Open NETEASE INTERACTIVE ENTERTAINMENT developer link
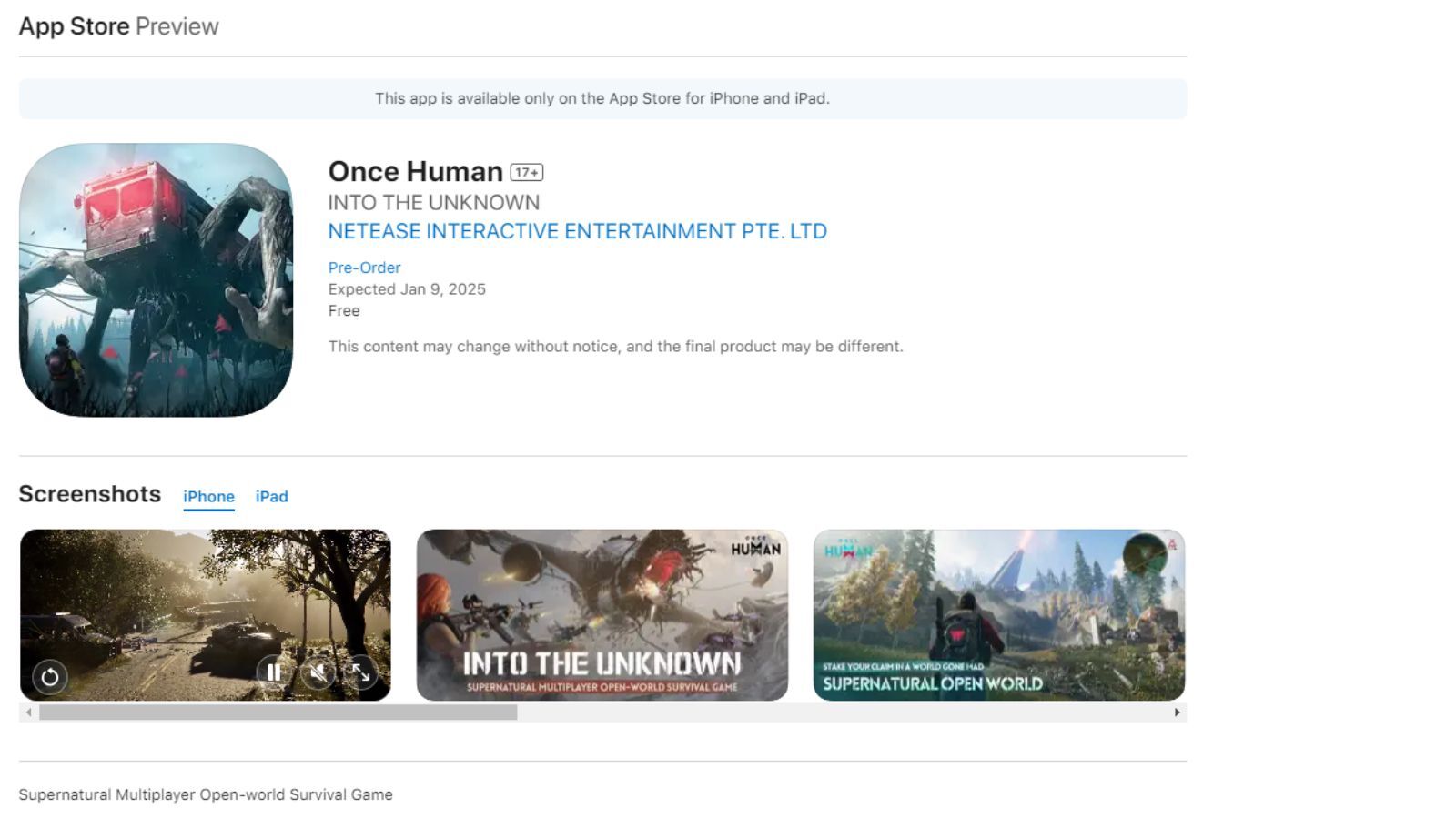The height and width of the screenshot is (819, 1456). tap(577, 231)
